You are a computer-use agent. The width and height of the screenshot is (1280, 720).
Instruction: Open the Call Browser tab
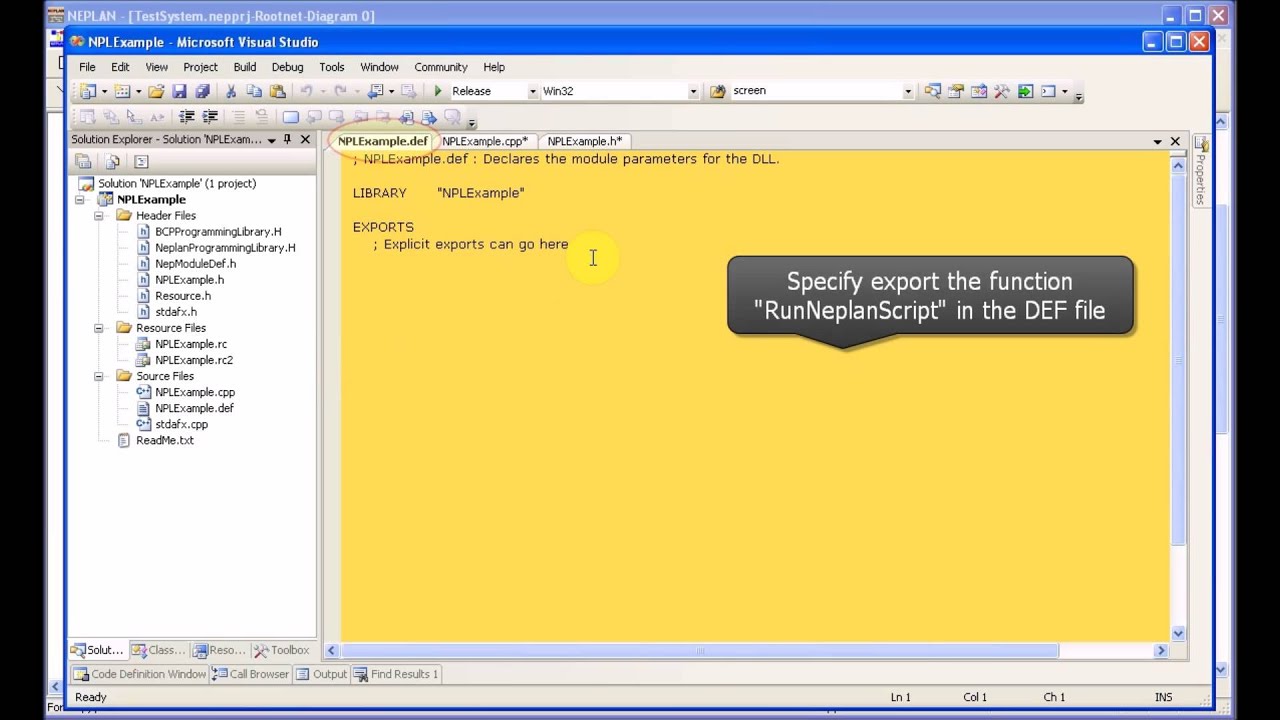pos(252,674)
